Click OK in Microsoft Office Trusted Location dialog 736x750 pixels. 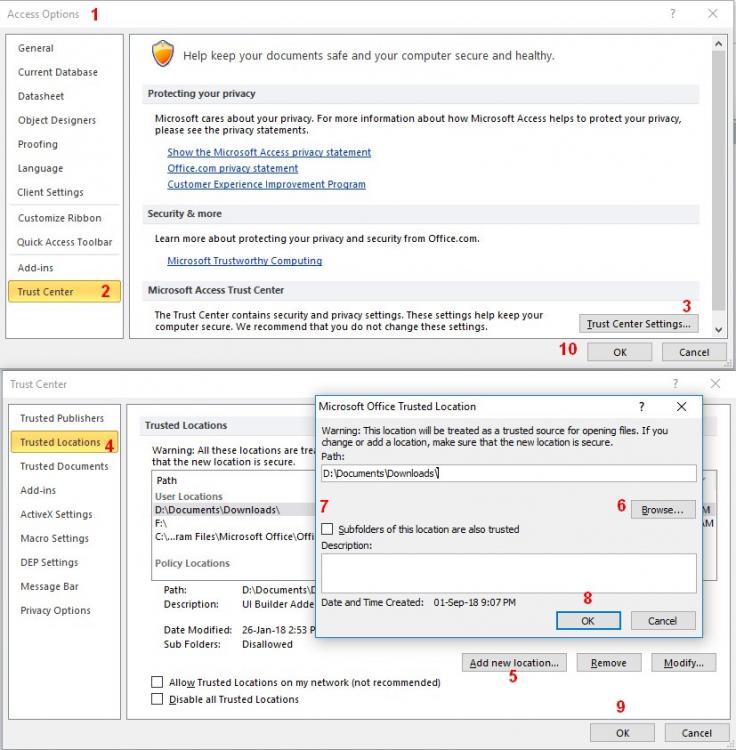[x=588, y=621]
